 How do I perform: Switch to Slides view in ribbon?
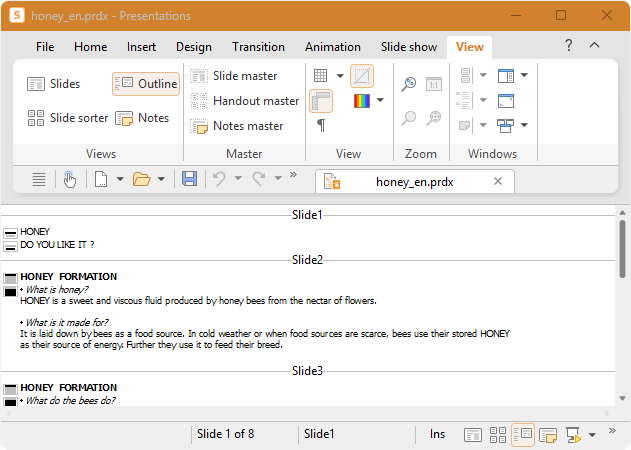pos(54,84)
